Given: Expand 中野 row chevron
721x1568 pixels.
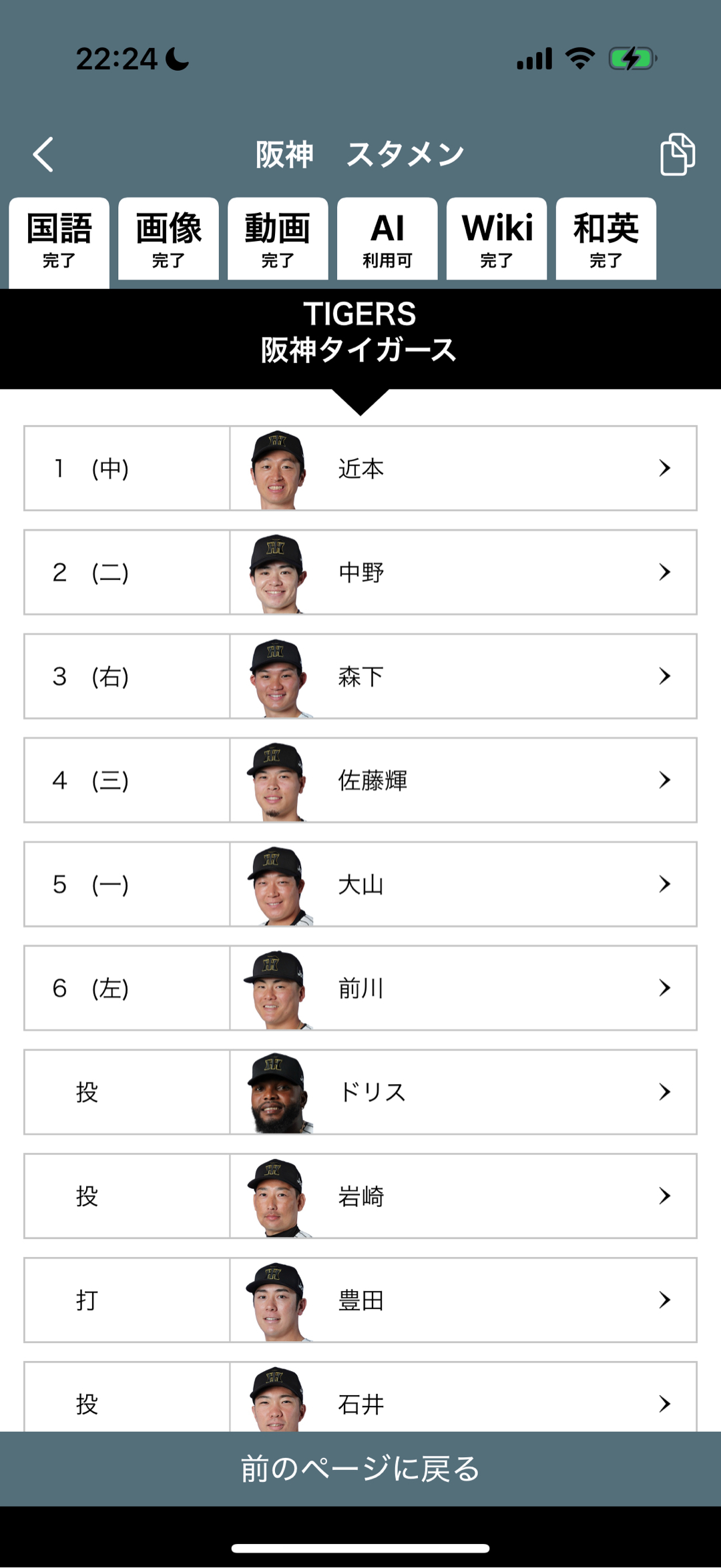Looking at the screenshot, I should 664,572.
